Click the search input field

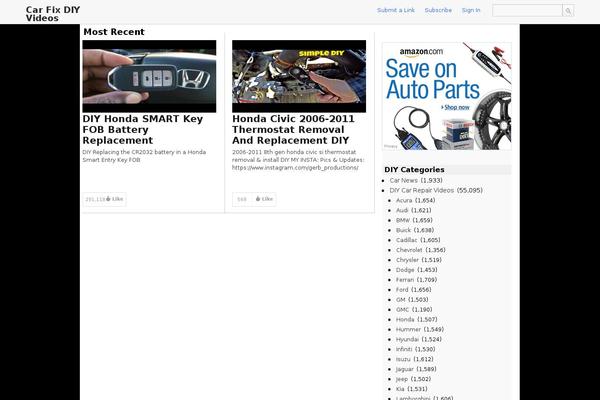click(527, 11)
